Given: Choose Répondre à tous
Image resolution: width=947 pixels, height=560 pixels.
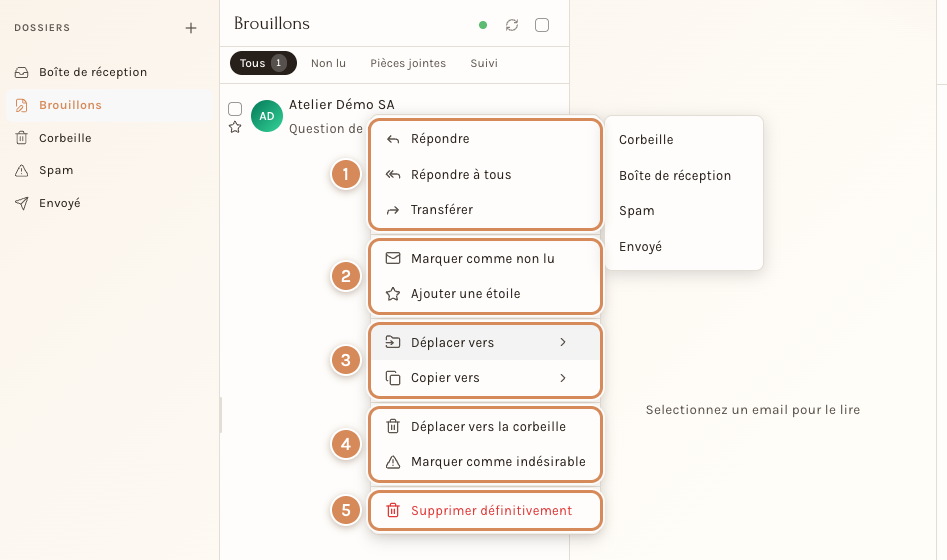Looking at the screenshot, I should tap(486, 175).
